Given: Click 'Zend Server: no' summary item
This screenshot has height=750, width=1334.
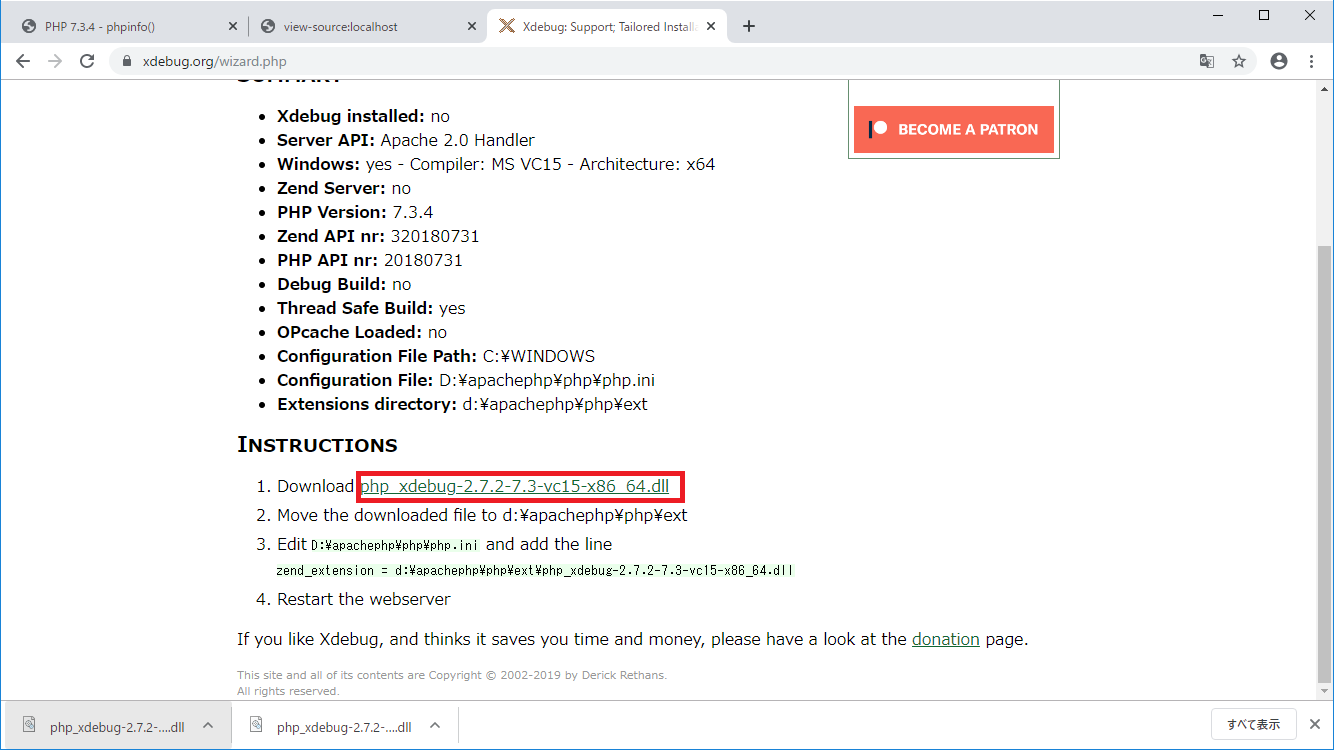Looking at the screenshot, I should [344, 188].
